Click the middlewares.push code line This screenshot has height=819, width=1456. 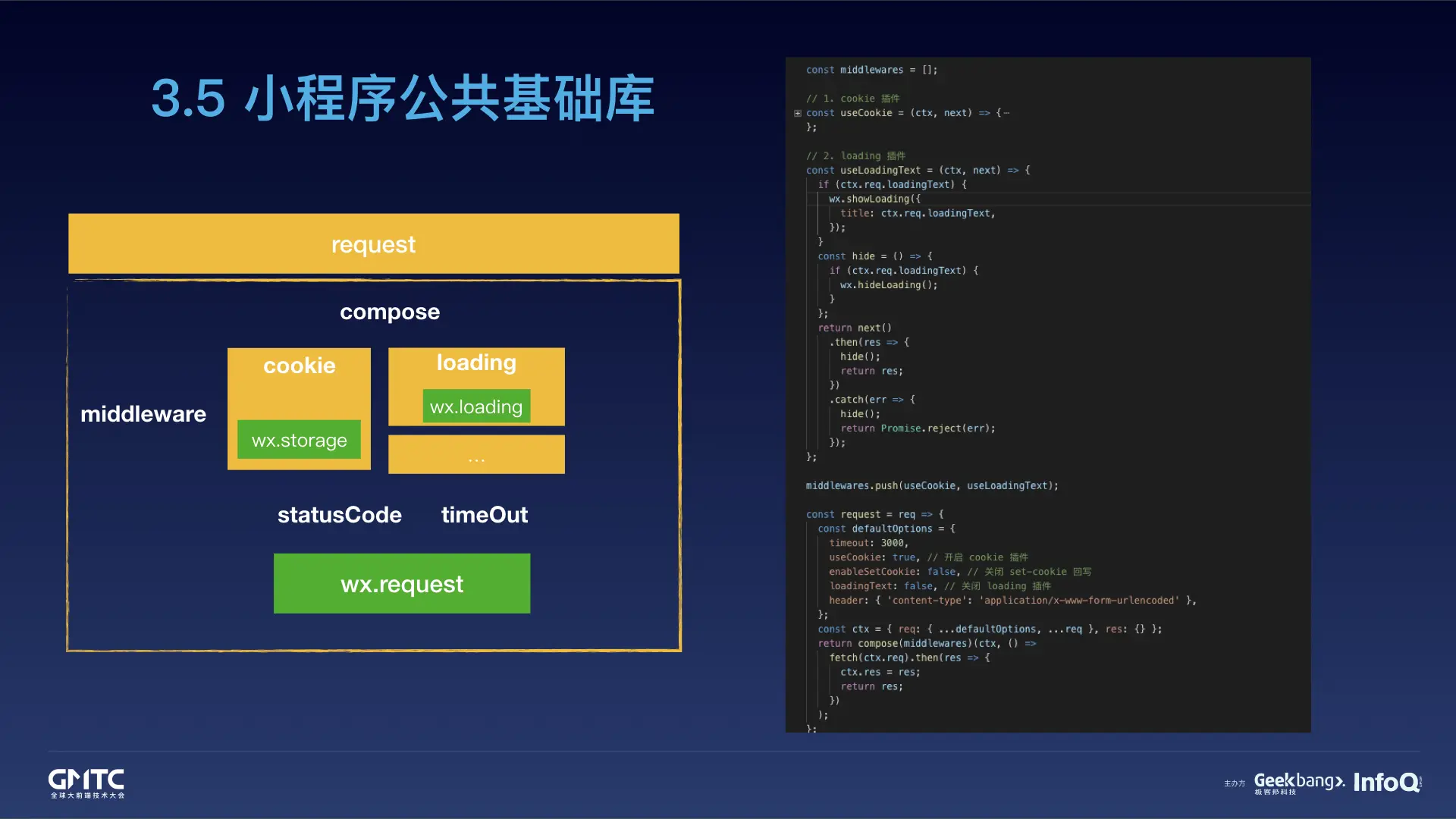pyautogui.click(x=931, y=485)
